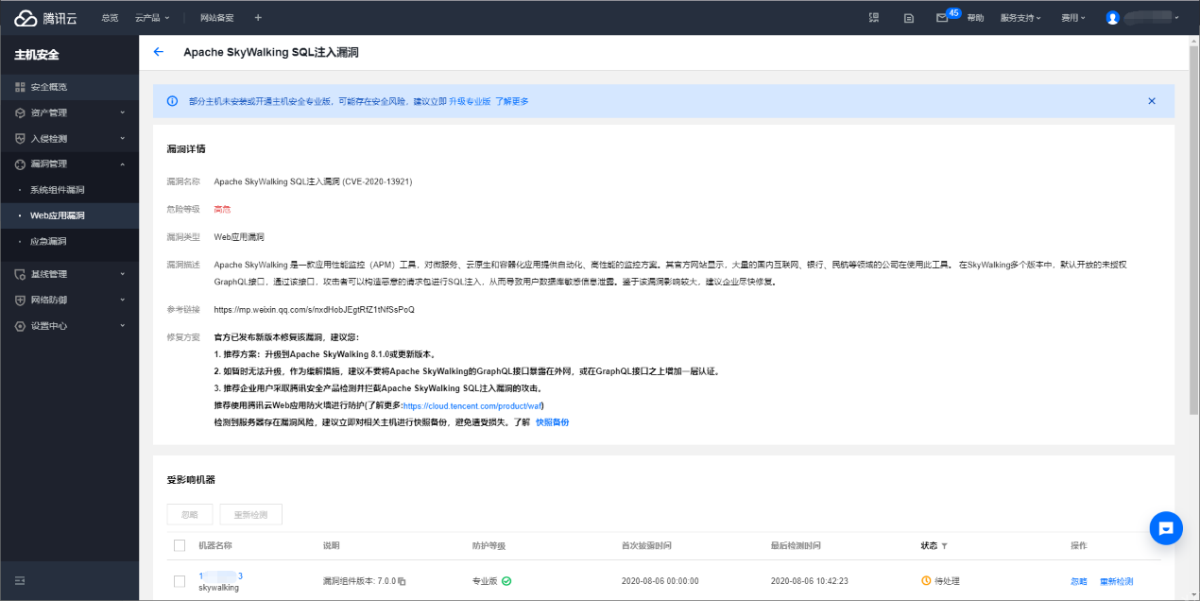The image size is (1200, 601).
Task: Open the 服务支持 dropdown
Action: [x=1020, y=17]
